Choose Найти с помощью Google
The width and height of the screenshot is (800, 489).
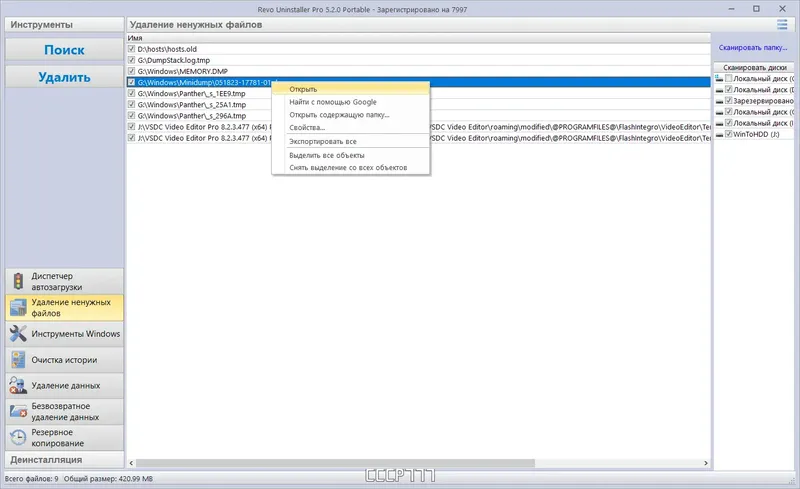(351, 102)
